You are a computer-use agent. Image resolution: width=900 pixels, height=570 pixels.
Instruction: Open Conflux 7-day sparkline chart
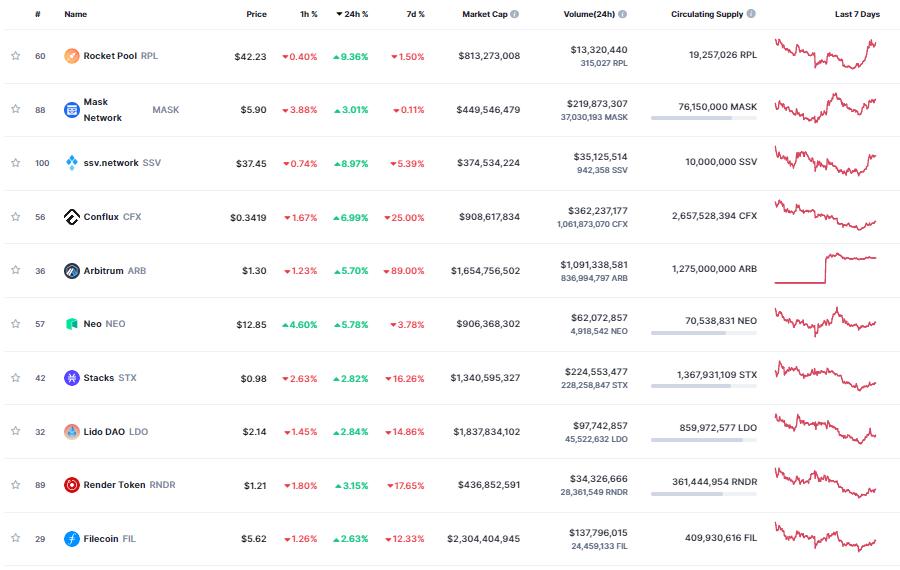tap(825, 215)
